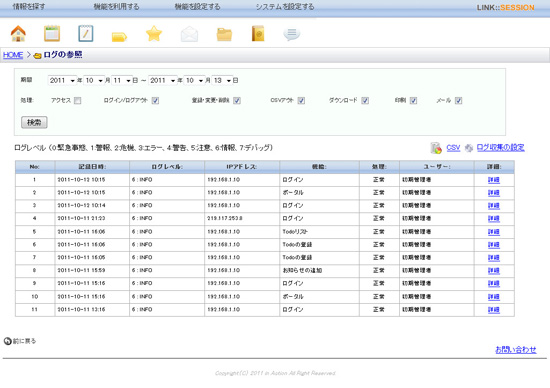
Task: Open 詳細 link for row 1
Action: (494, 180)
